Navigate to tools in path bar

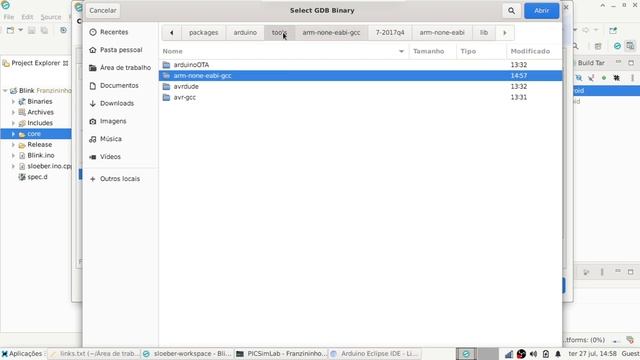(x=280, y=33)
